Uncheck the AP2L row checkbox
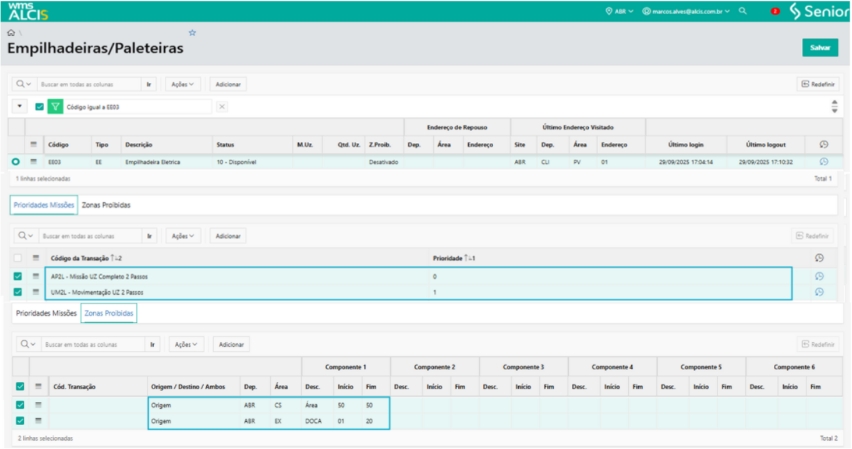852x449 pixels. (x=18, y=276)
